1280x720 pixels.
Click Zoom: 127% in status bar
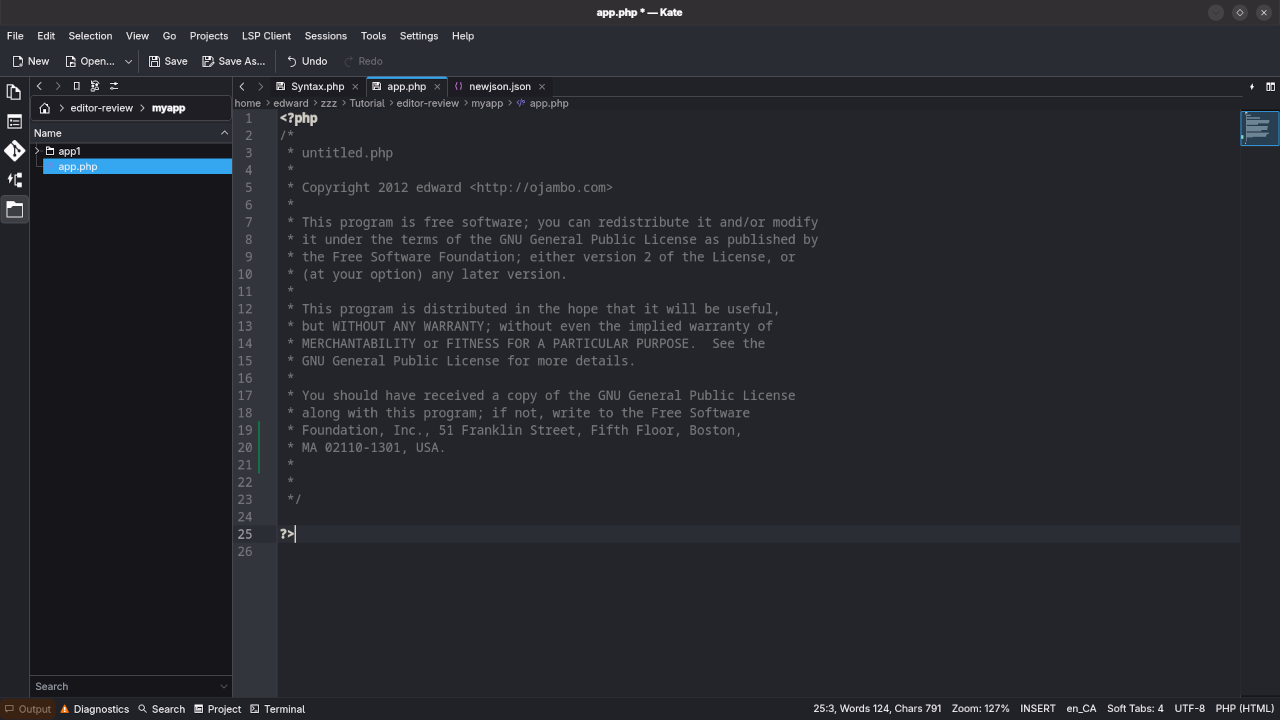(x=980, y=709)
